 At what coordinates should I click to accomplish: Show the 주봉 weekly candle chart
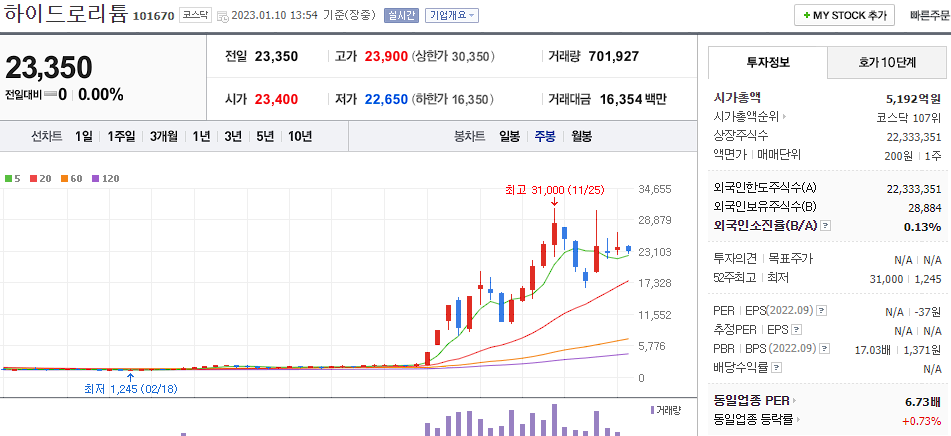[x=545, y=136]
